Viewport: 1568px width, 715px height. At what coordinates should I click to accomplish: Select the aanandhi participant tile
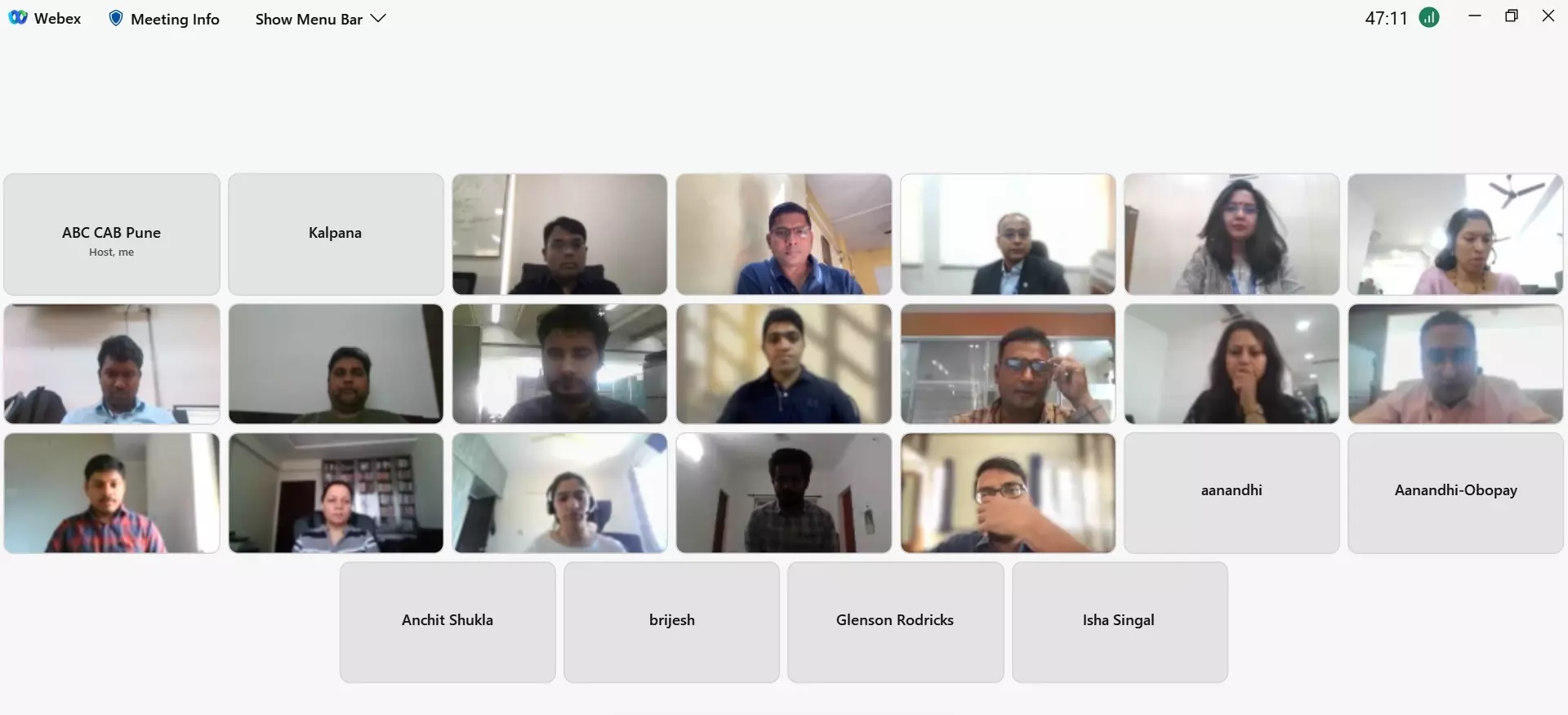(x=1232, y=493)
